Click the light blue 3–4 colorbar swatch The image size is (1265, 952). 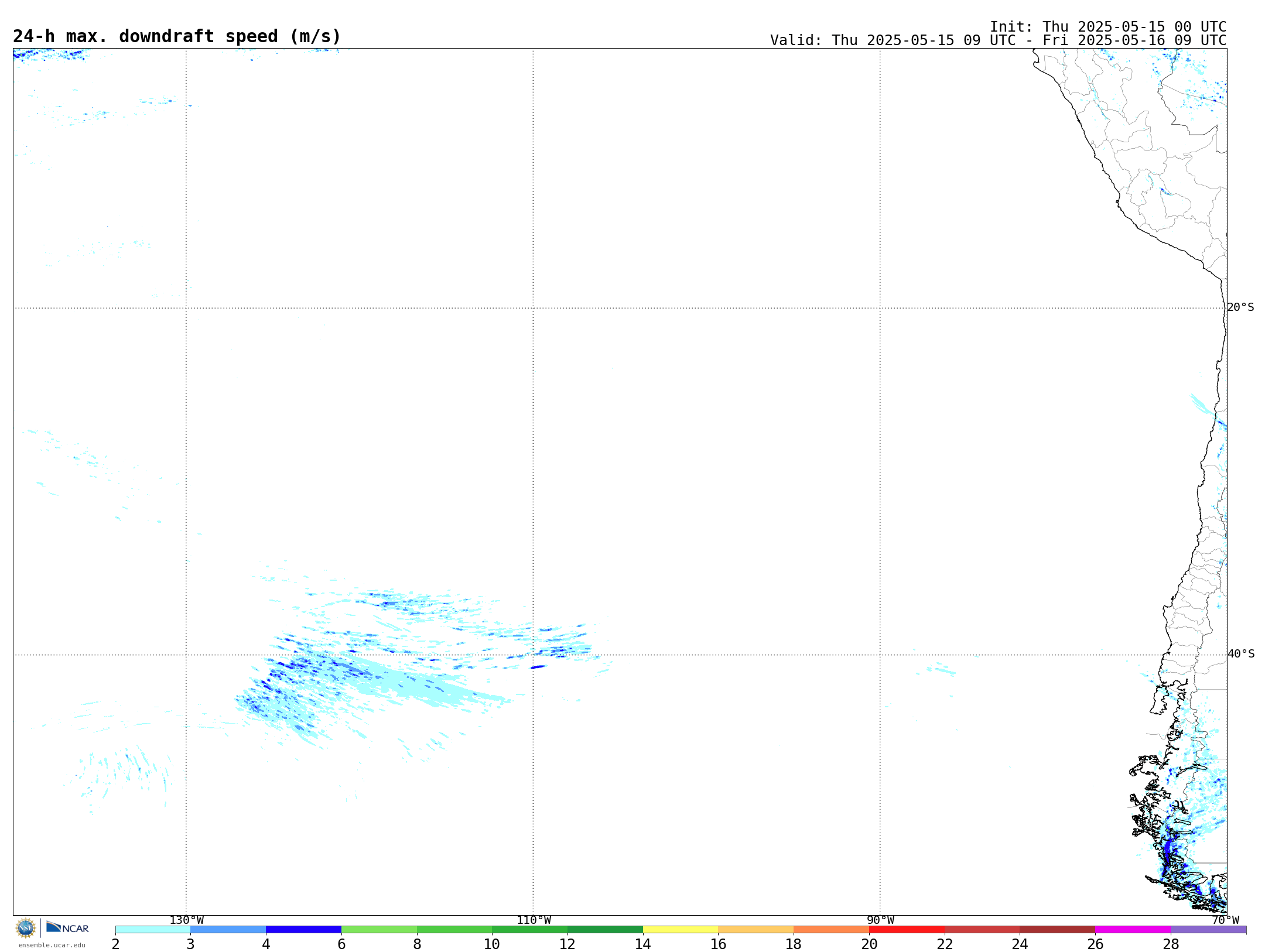228,930
